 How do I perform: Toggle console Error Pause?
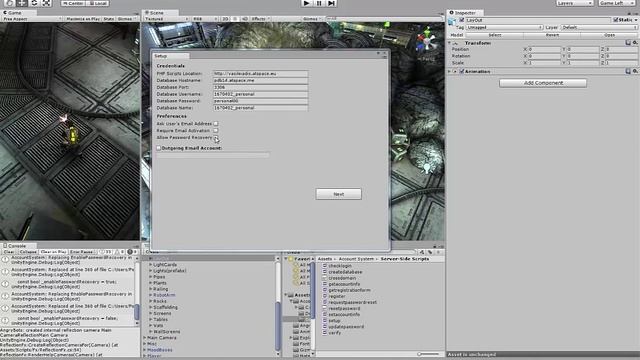(x=81, y=252)
